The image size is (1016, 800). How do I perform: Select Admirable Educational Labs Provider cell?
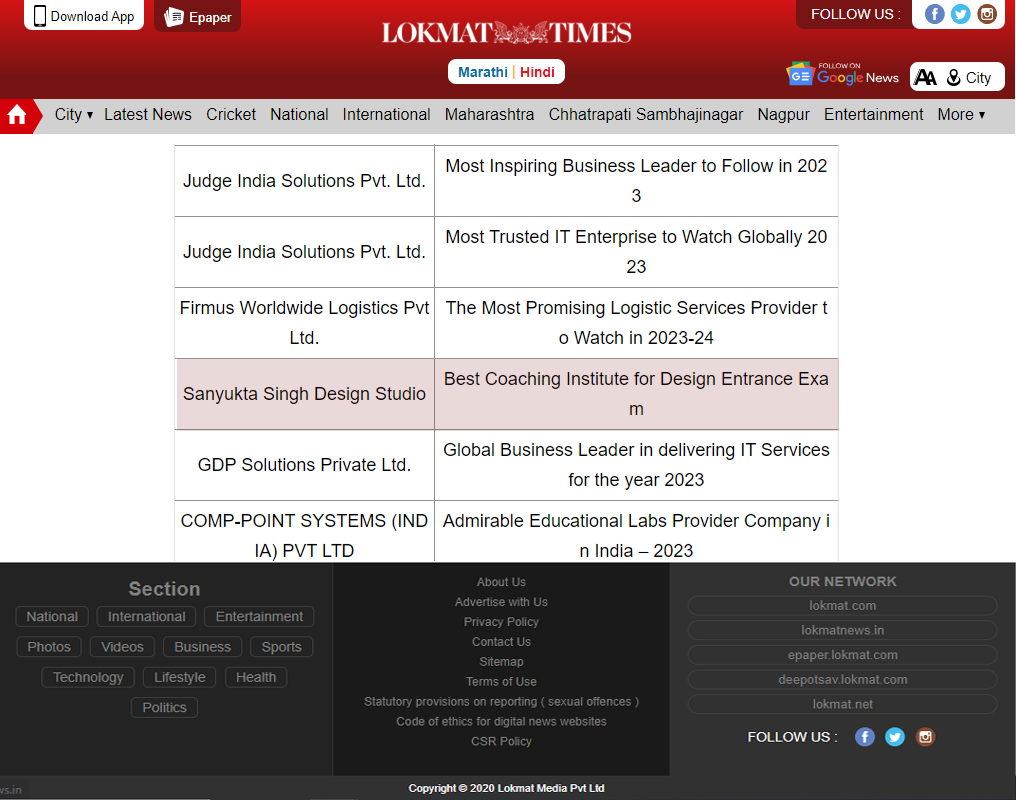636,531
